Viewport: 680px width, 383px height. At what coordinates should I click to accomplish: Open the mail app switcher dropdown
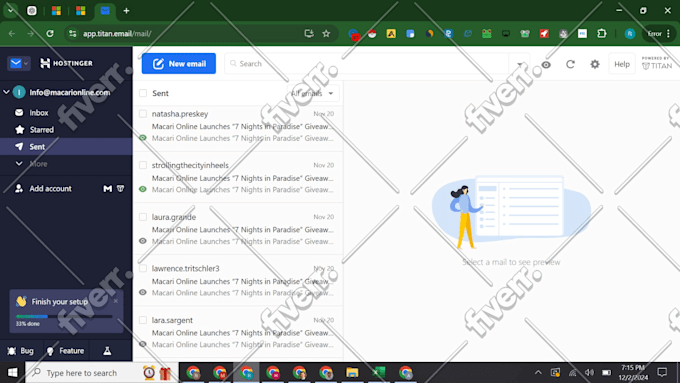coord(18,63)
